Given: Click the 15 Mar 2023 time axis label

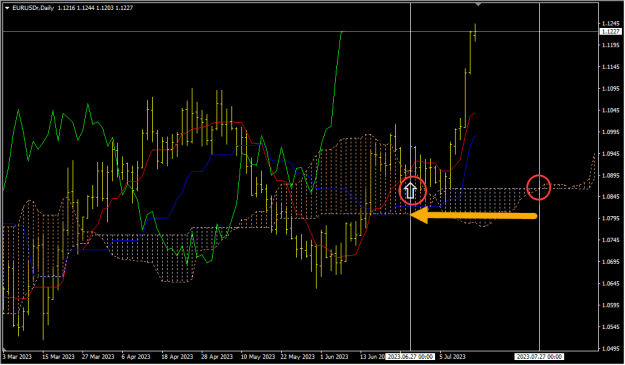Looking at the screenshot, I should pyautogui.click(x=58, y=356).
